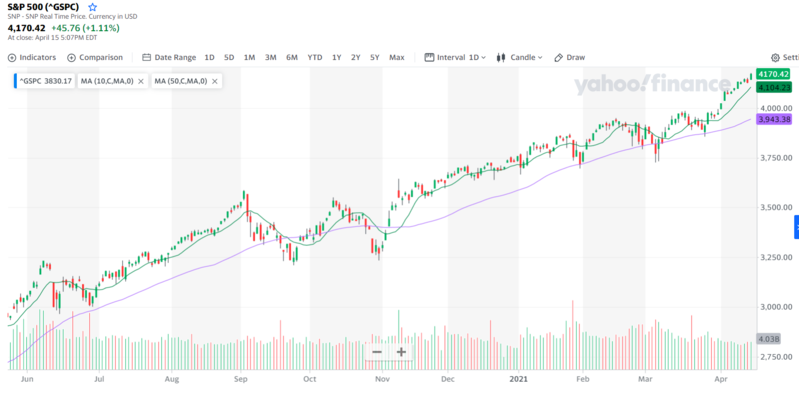This screenshot has height=397, width=799.
Task: Zoom out with the minus button
Action: (377, 352)
